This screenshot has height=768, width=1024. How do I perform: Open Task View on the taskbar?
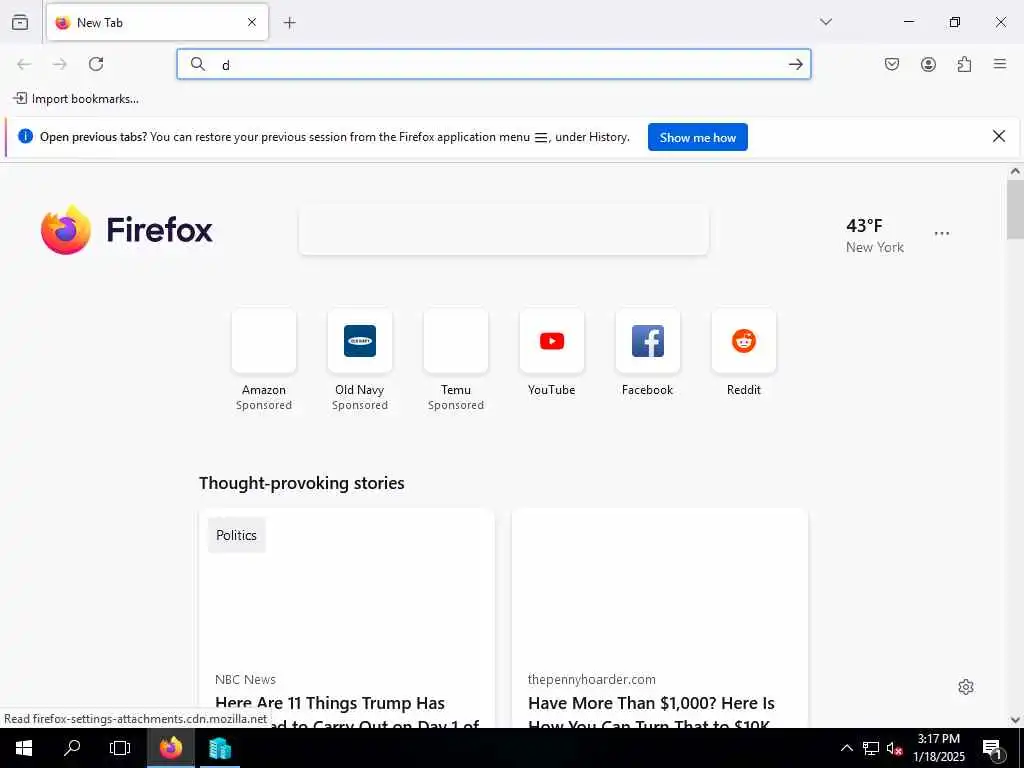coord(120,748)
